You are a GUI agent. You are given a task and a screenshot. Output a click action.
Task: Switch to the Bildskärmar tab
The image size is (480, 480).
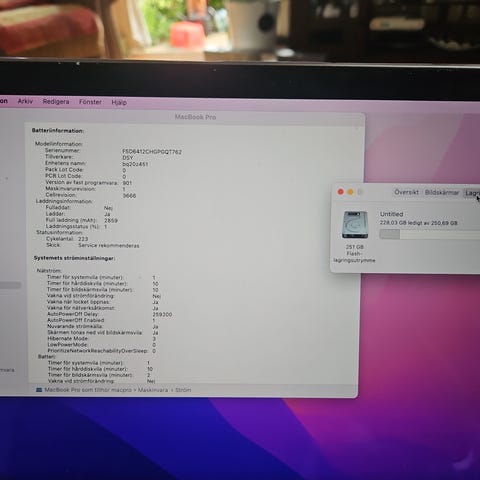[x=442, y=192]
